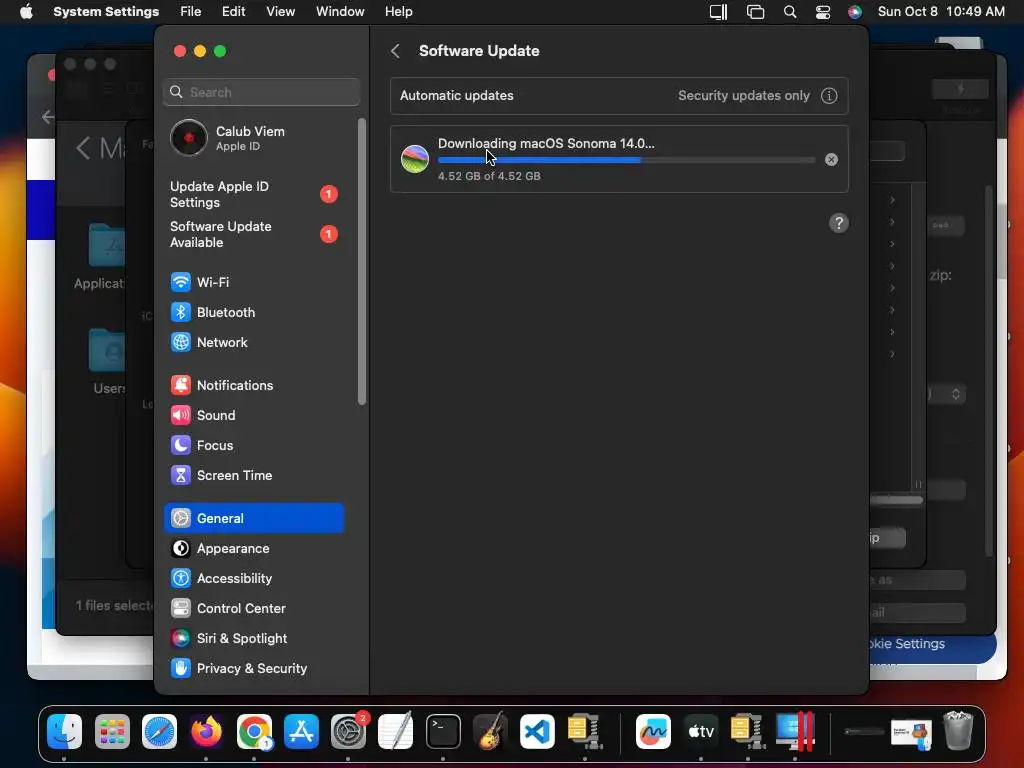Open the Trash in the Dock
The image size is (1024, 768).
click(x=958, y=731)
